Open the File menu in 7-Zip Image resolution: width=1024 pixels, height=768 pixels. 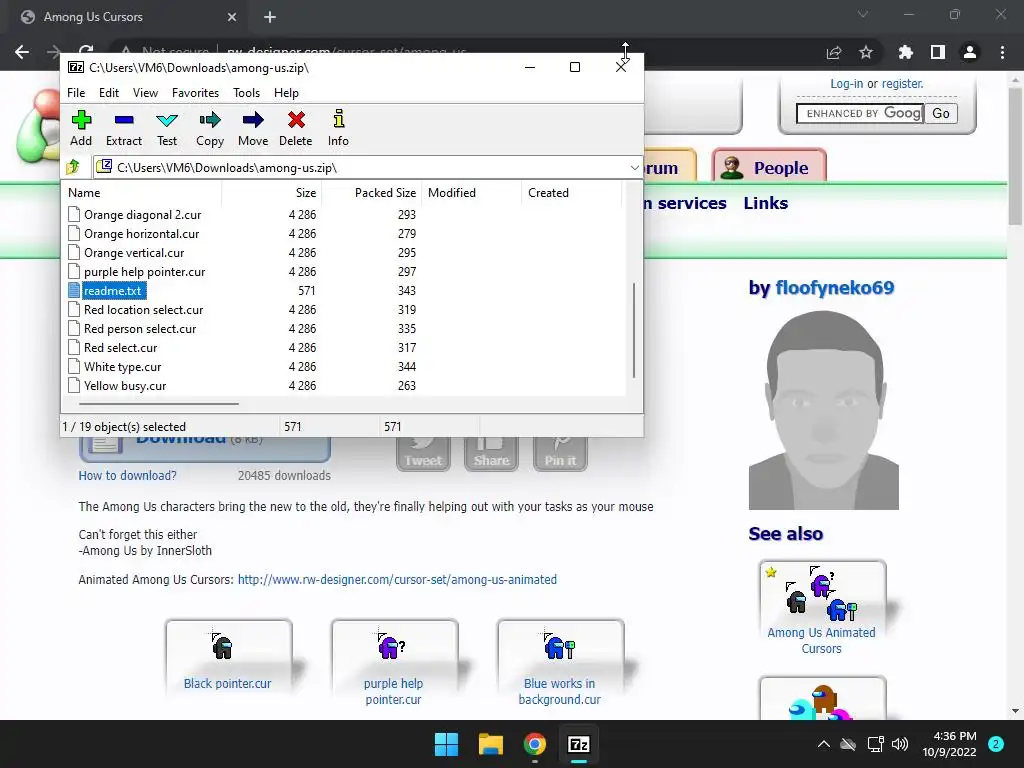[x=76, y=93]
